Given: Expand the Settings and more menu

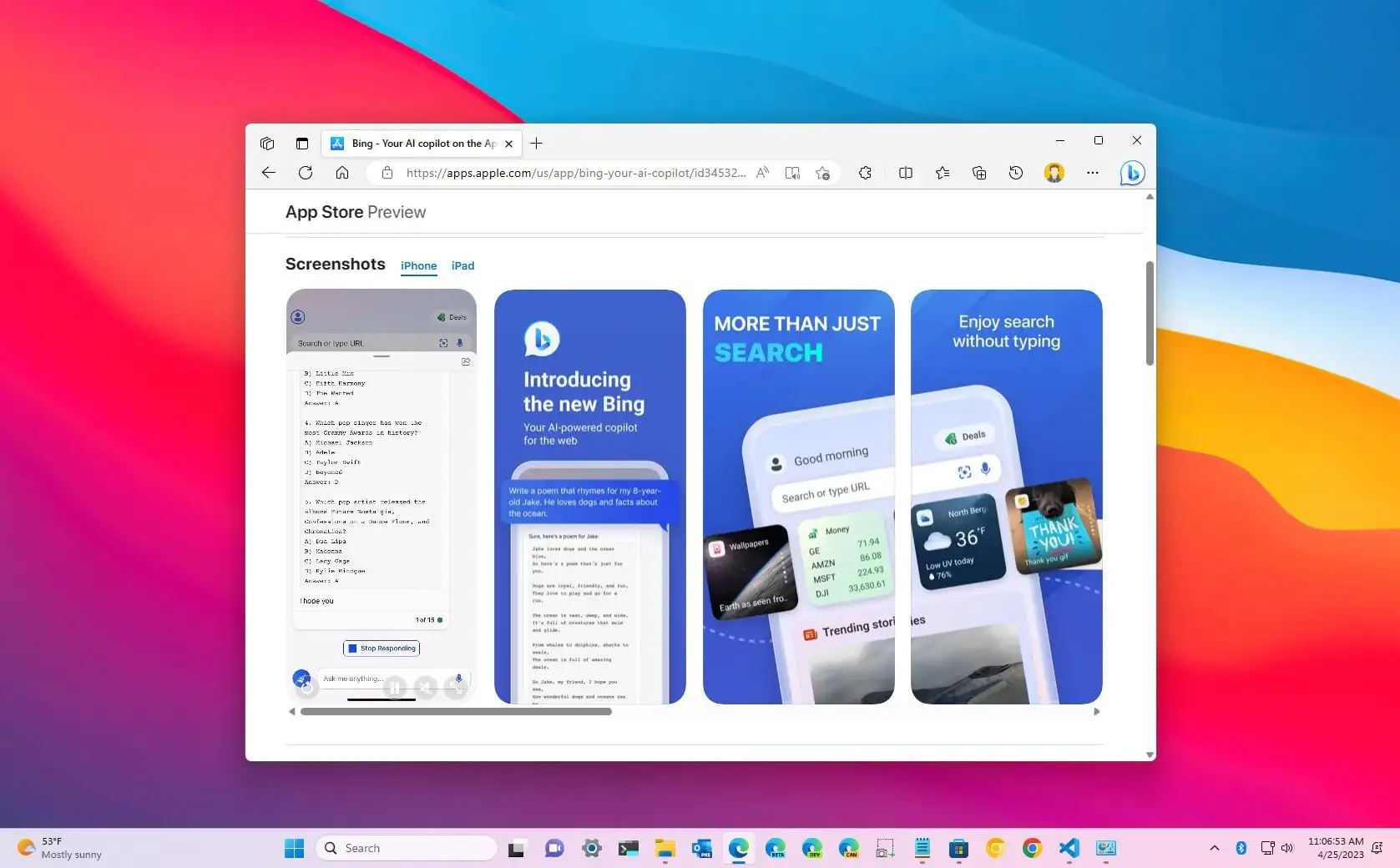Looking at the screenshot, I should point(1092,173).
